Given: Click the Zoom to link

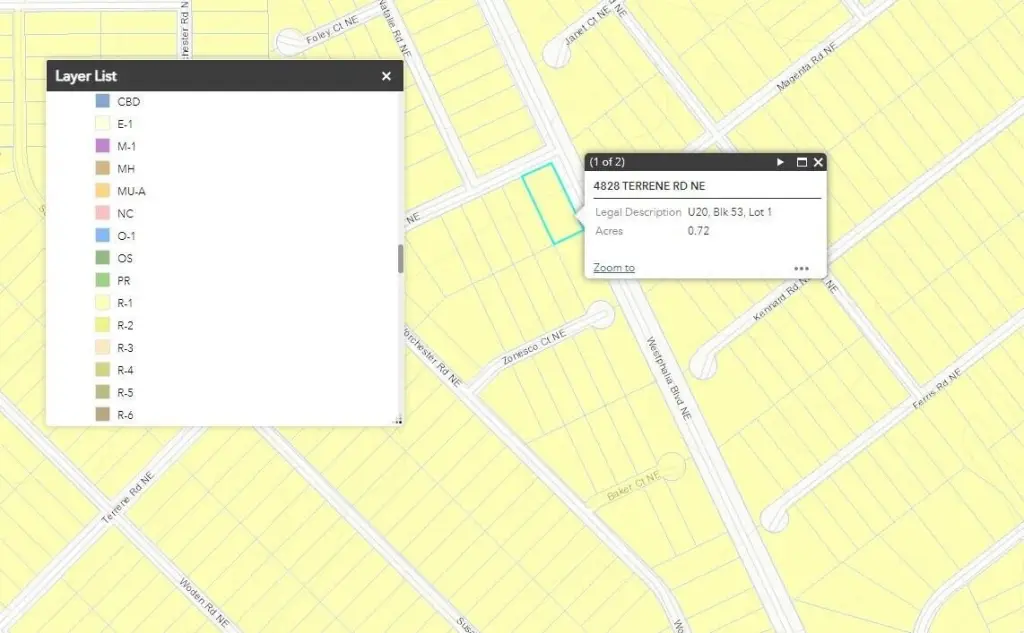Looking at the screenshot, I should (613, 267).
